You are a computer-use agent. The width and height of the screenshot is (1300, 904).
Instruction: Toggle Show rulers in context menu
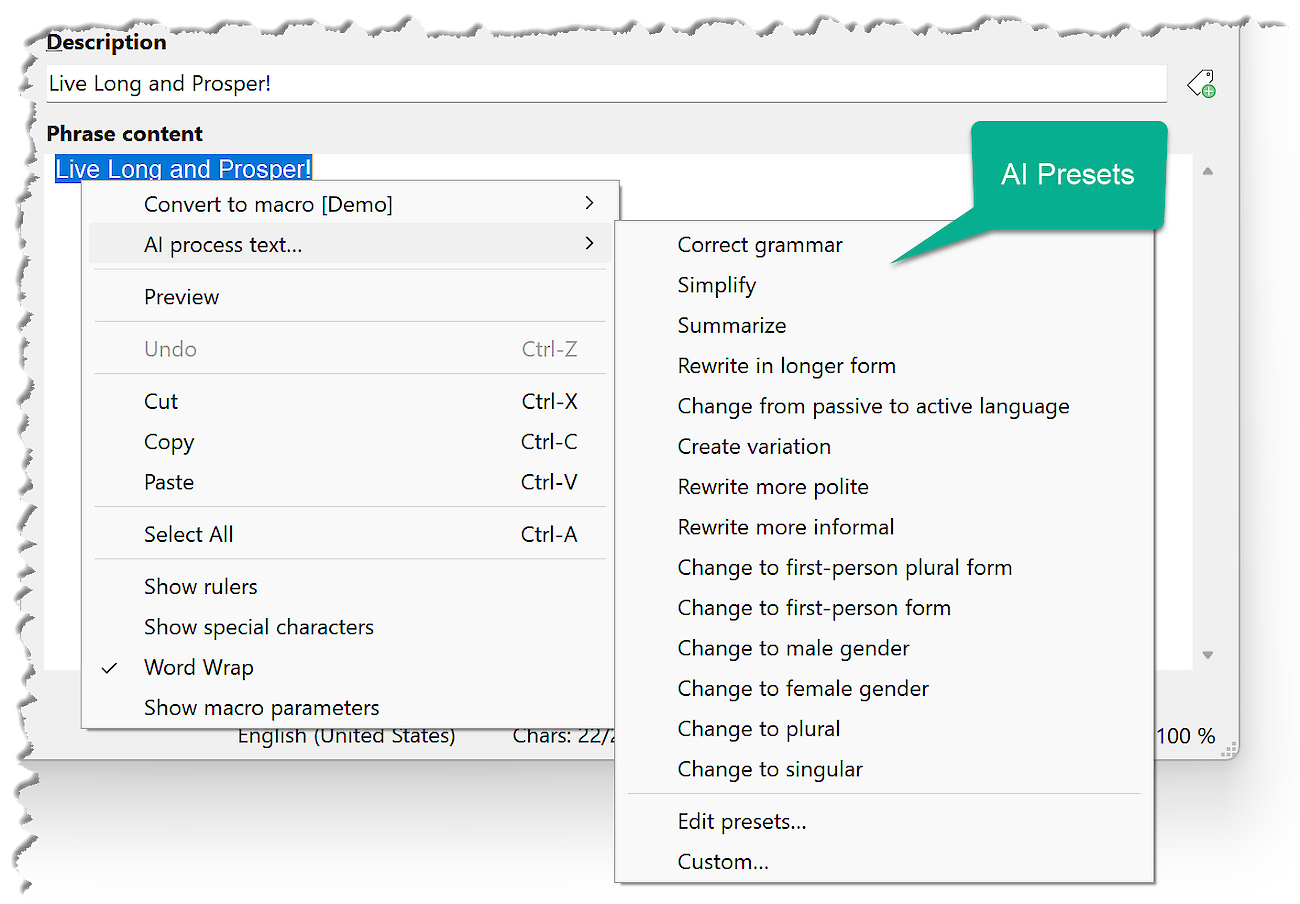pyautogui.click(x=200, y=587)
